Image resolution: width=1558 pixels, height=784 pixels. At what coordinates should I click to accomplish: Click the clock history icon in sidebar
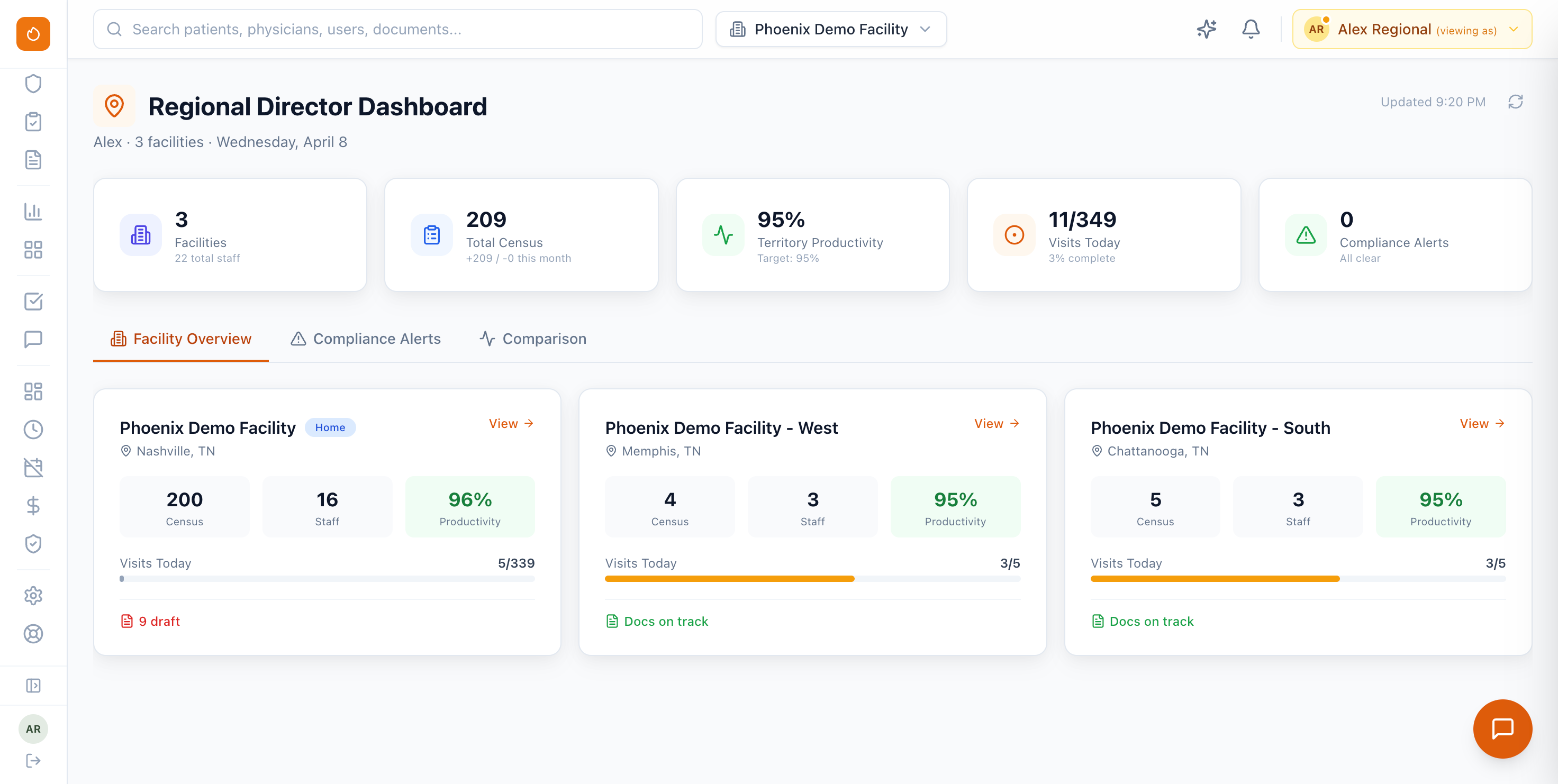pyautogui.click(x=33, y=430)
